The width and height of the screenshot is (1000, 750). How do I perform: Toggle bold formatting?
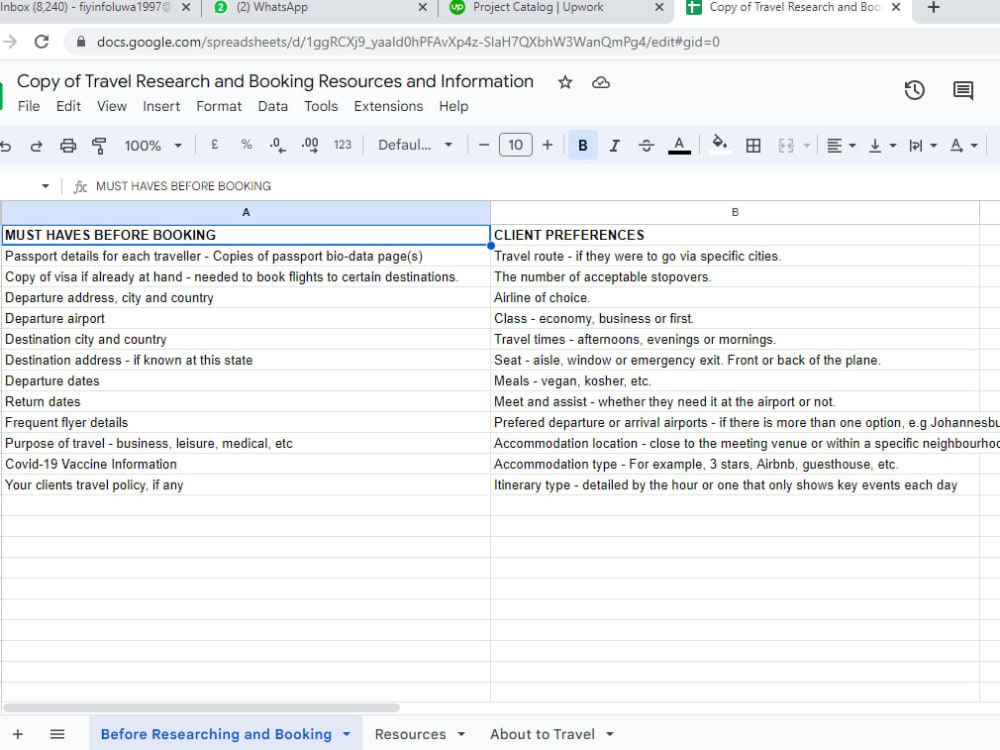pyautogui.click(x=582, y=145)
